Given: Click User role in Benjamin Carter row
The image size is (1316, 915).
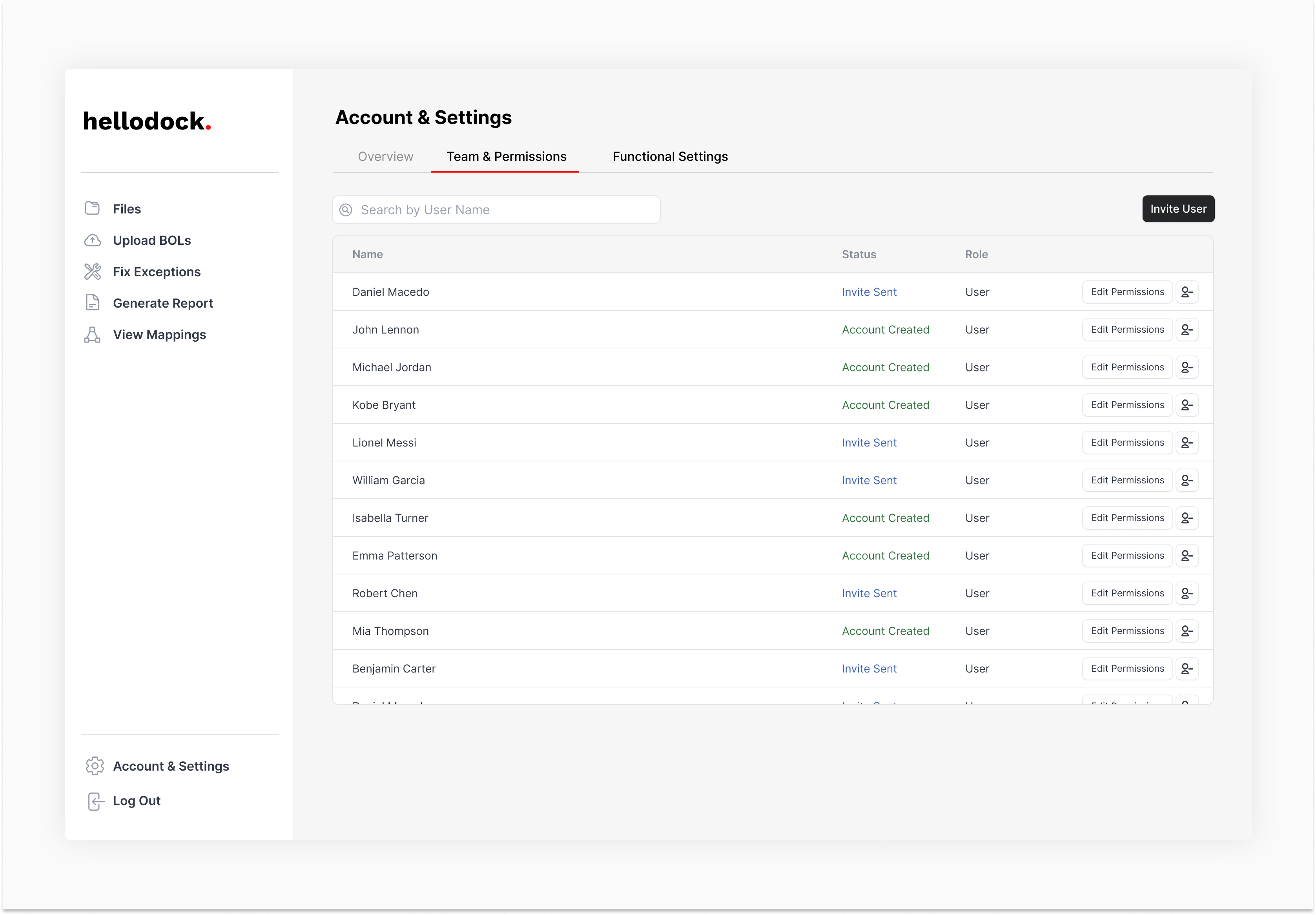Looking at the screenshot, I should [977, 669].
